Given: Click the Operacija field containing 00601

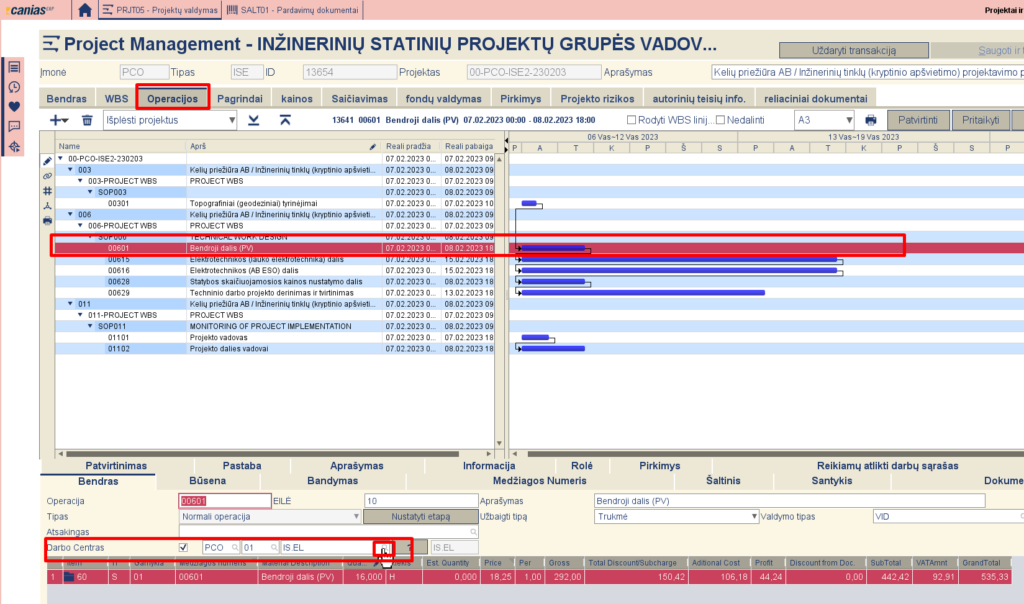Looking at the screenshot, I should point(224,501).
